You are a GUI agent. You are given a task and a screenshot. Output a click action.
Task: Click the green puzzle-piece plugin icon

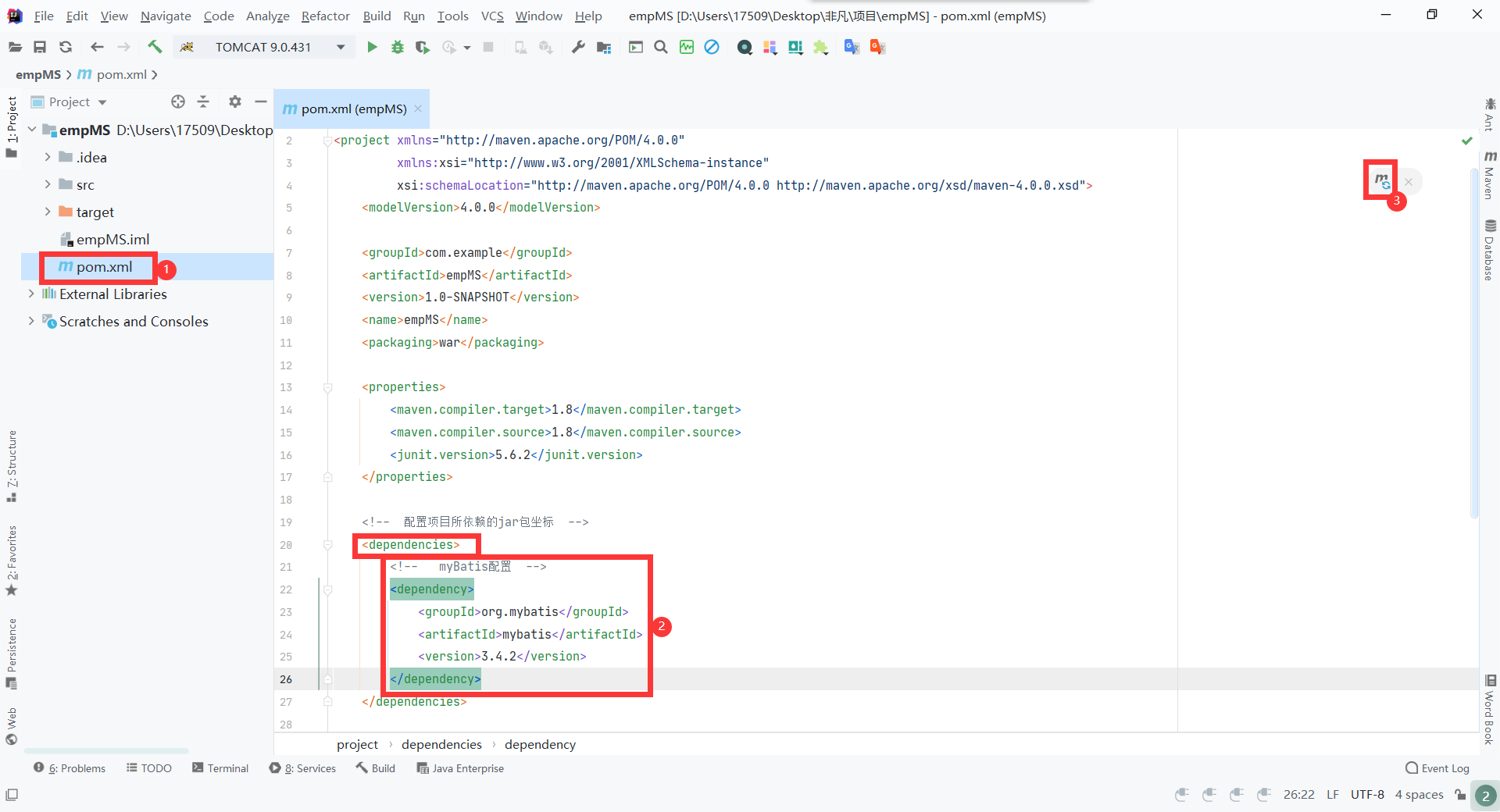click(820, 47)
